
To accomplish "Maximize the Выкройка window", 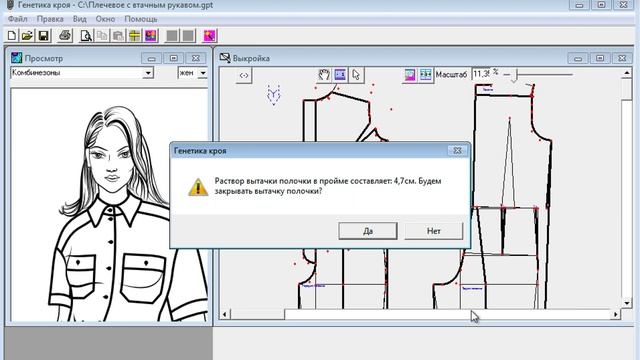I will 600,58.
